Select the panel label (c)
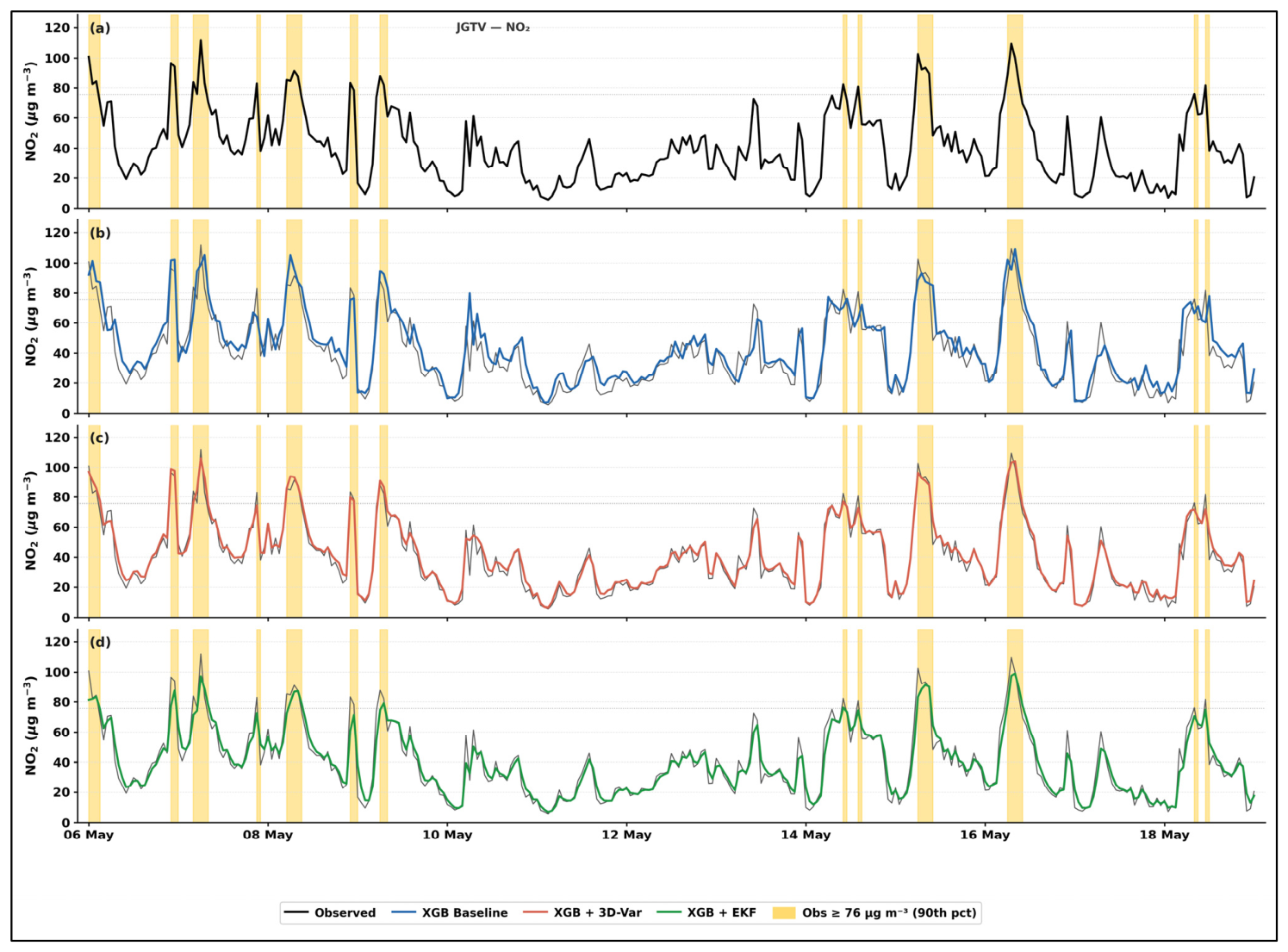 click(100, 438)
